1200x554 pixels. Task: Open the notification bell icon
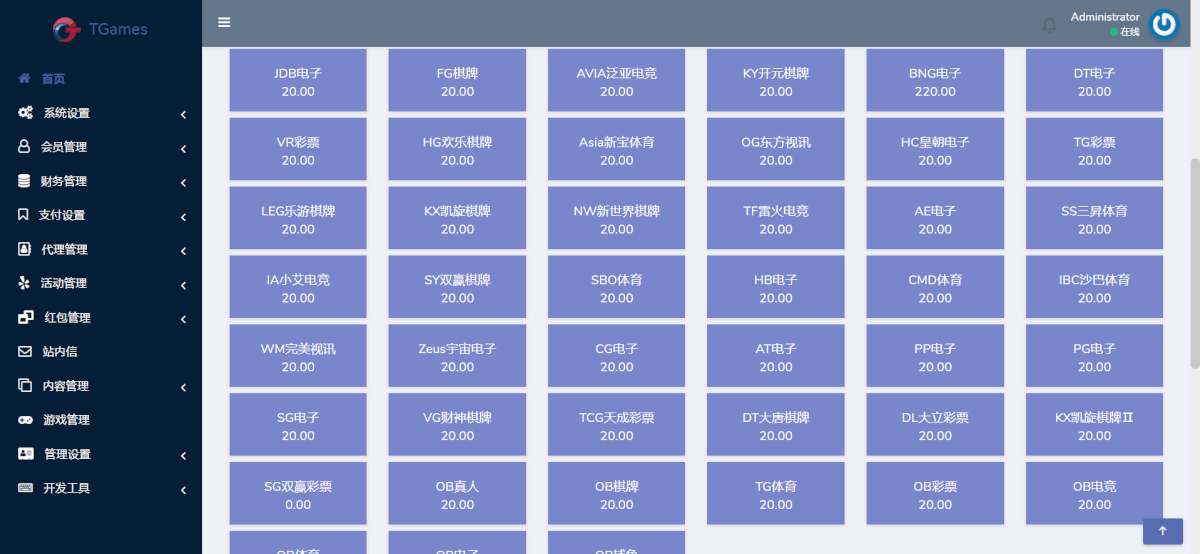click(1049, 25)
